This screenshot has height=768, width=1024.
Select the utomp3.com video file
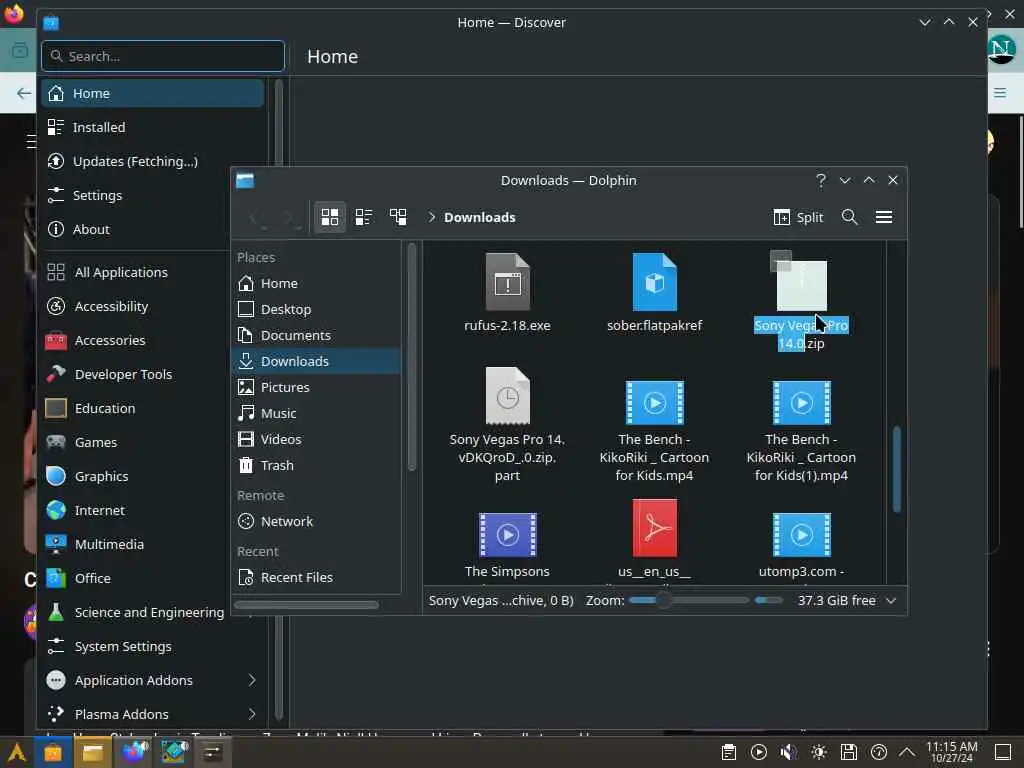coord(801,545)
